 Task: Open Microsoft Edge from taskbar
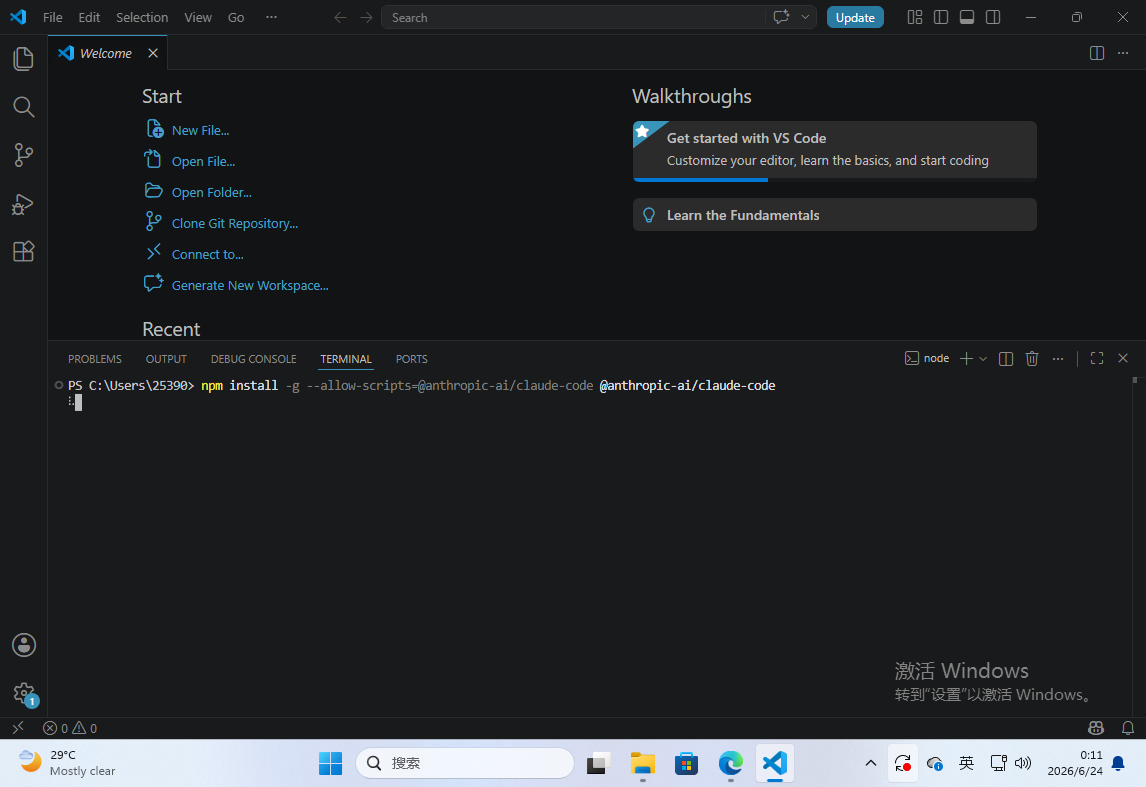[730, 763]
